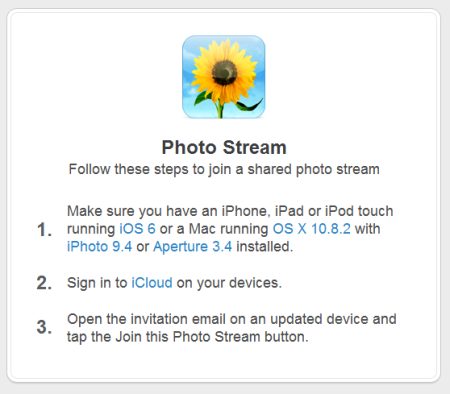Select step number 1 marker
450x394 pixels.
coord(44,230)
